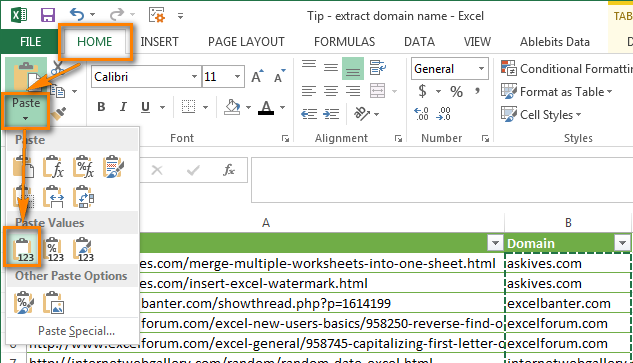
Task: Click the Comma Style icon
Action: click(478, 90)
